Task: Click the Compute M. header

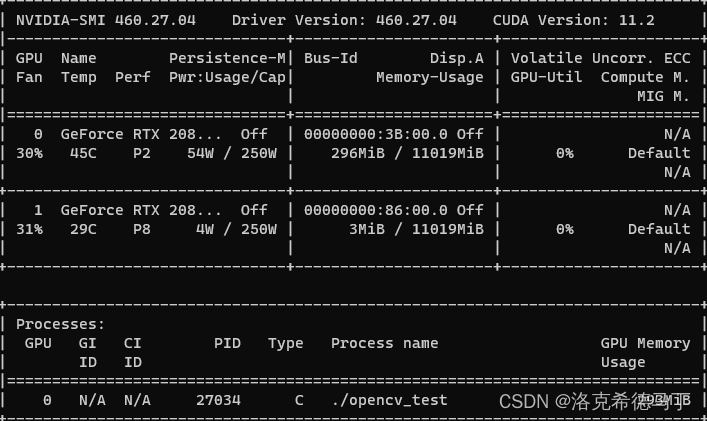Action: (x=645, y=78)
